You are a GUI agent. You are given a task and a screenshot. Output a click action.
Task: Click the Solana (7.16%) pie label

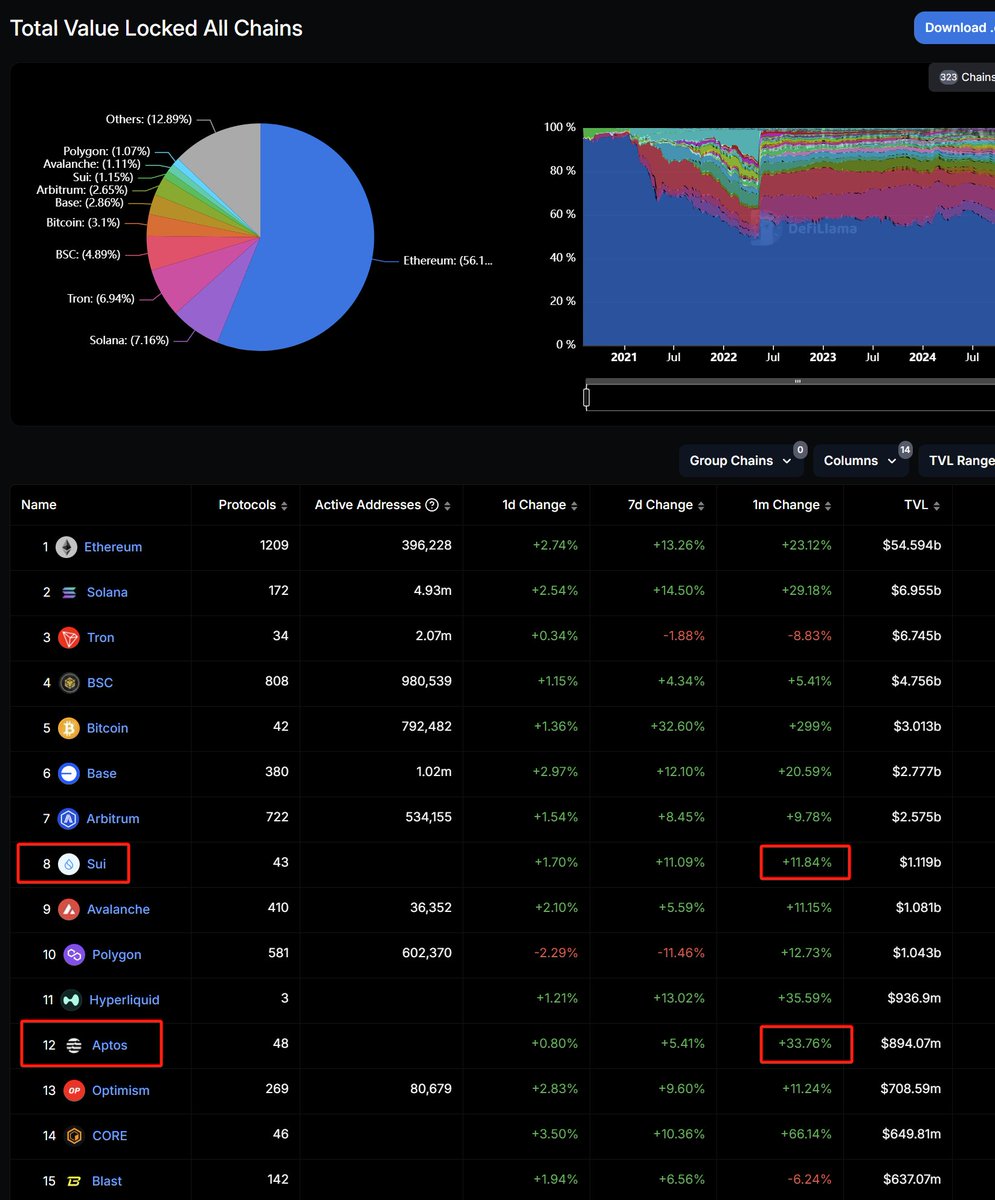point(129,341)
